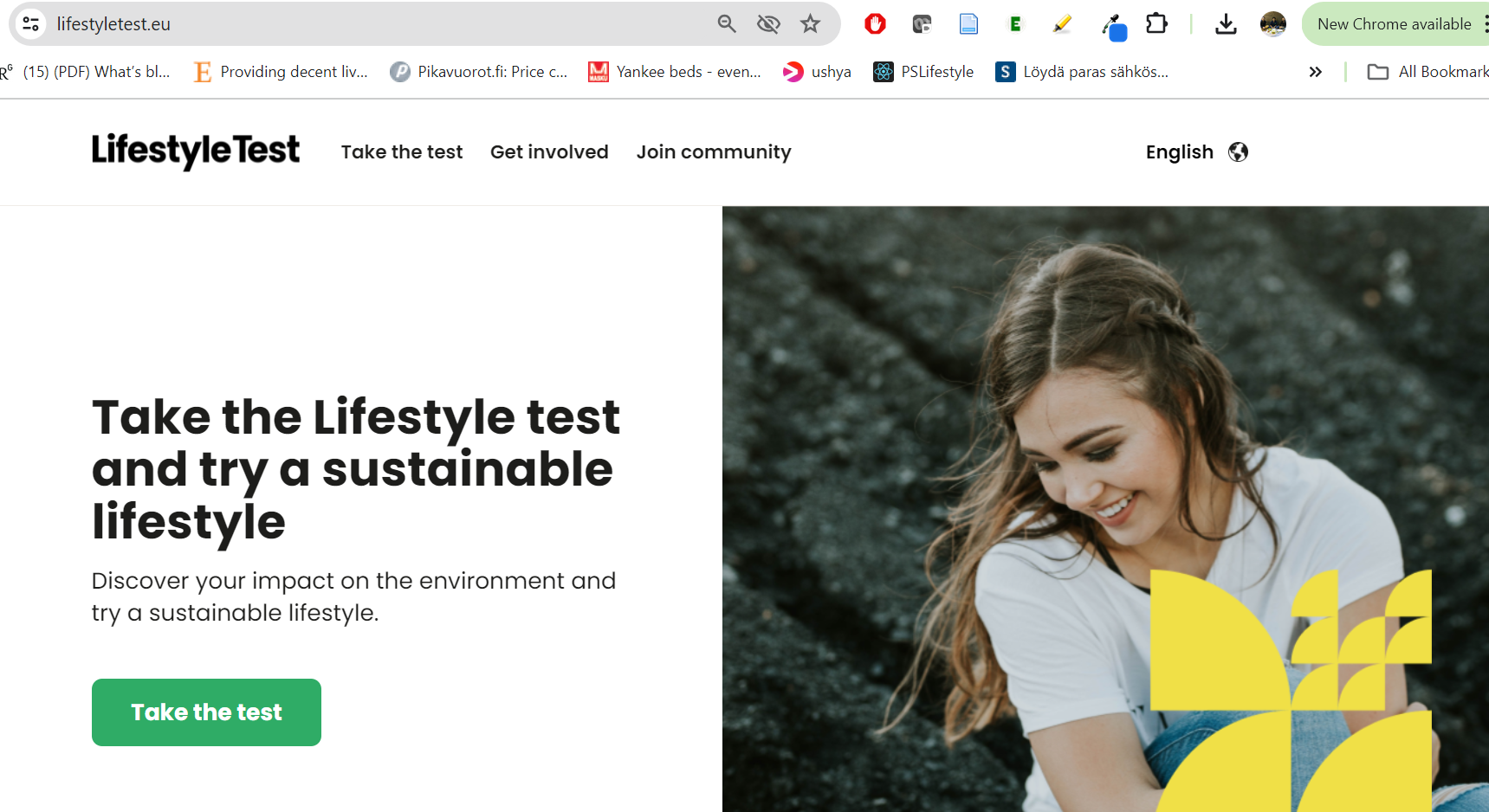Open the Chrome downloads icon
Image resolution: width=1489 pixels, height=812 pixels.
tap(1226, 24)
